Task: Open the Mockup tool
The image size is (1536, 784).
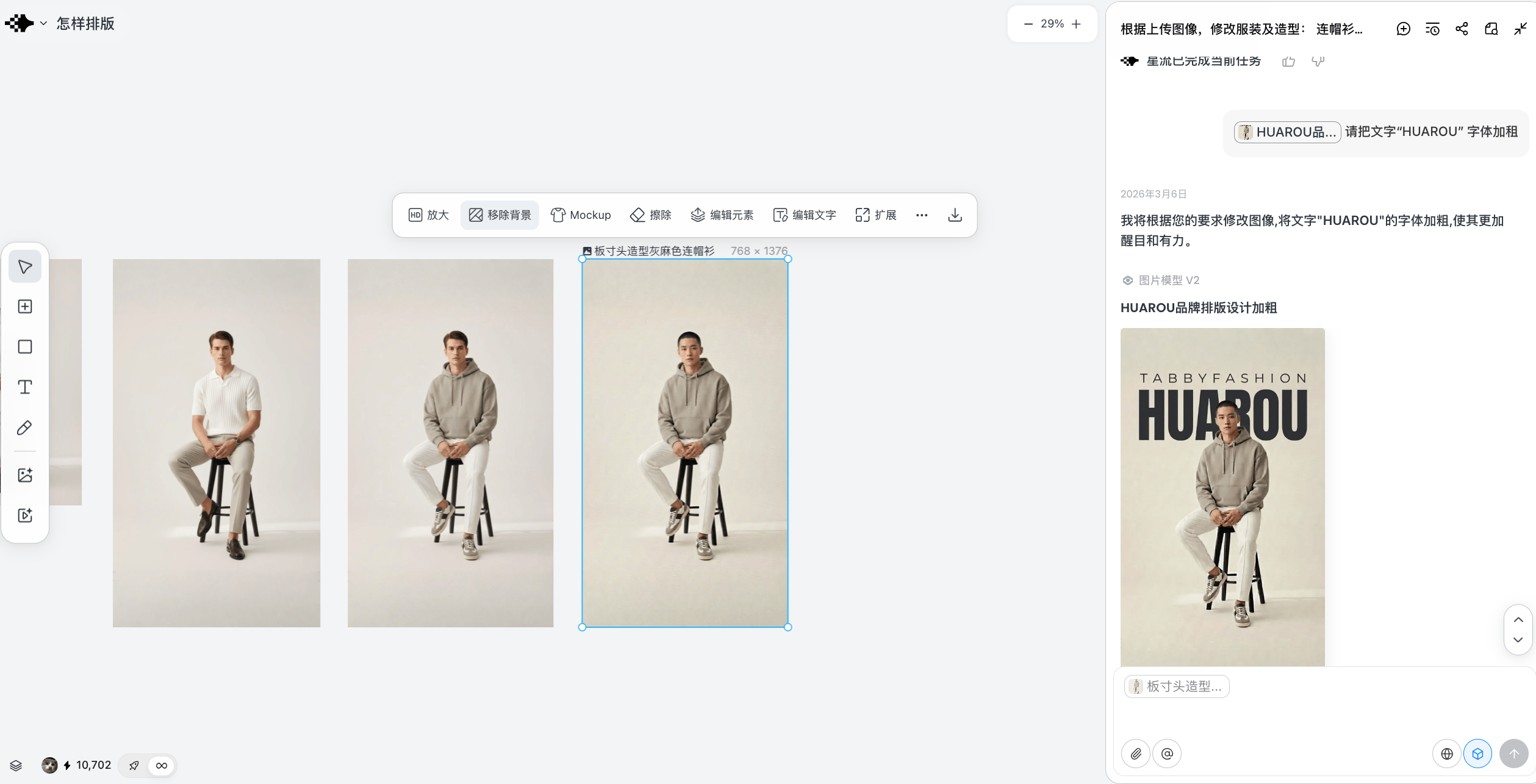Action: tap(581, 215)
